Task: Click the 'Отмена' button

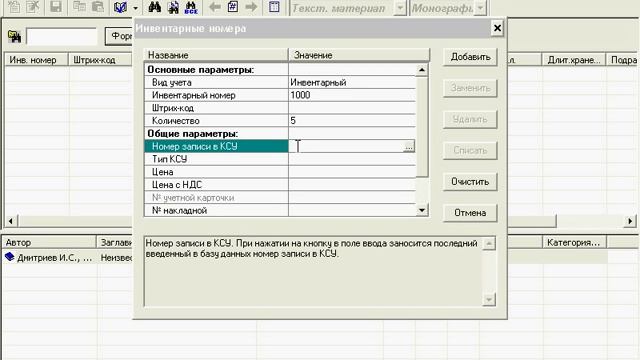Action: tap(470, 213)
